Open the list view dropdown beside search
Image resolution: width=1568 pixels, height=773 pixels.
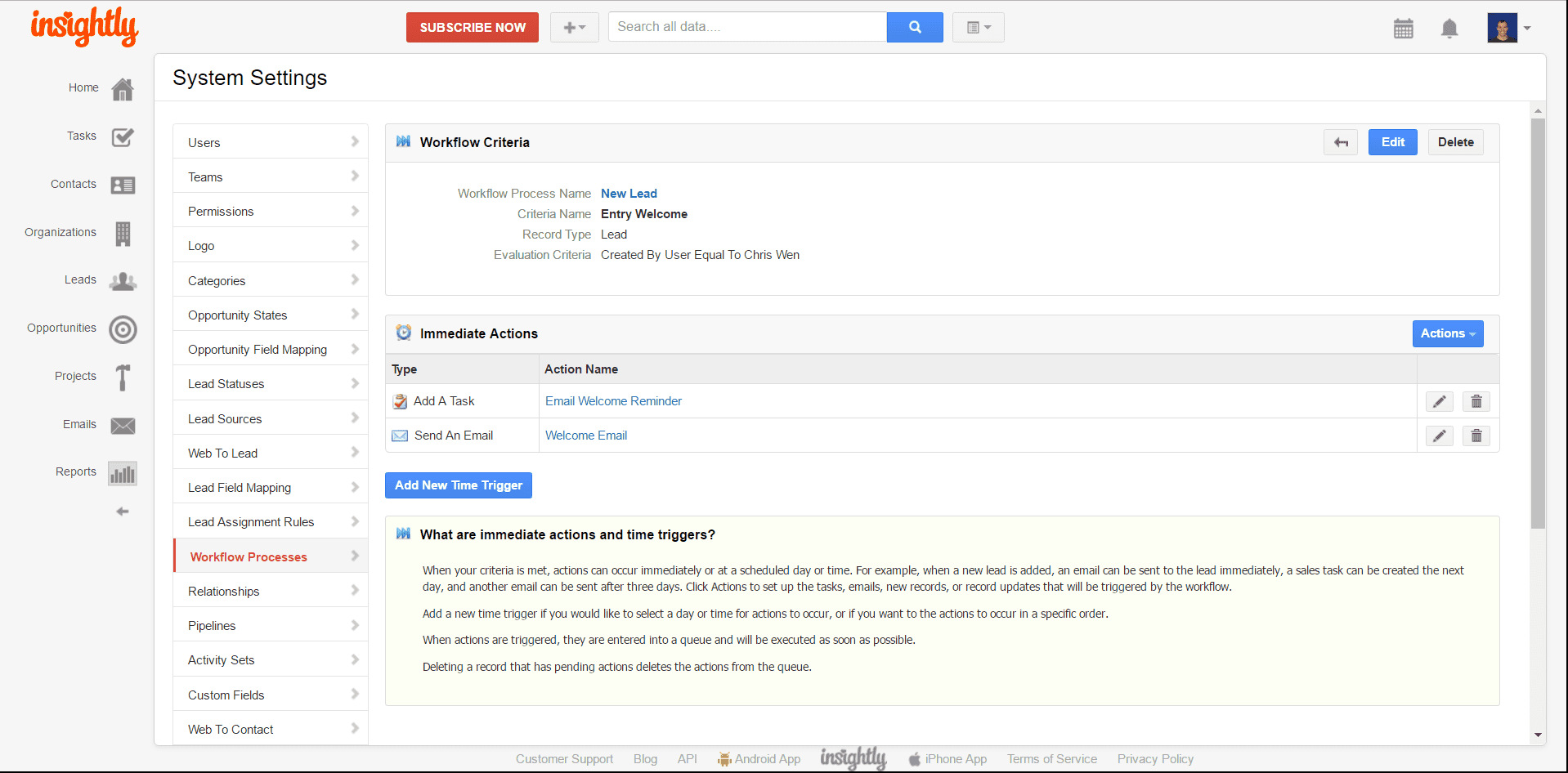979,27
